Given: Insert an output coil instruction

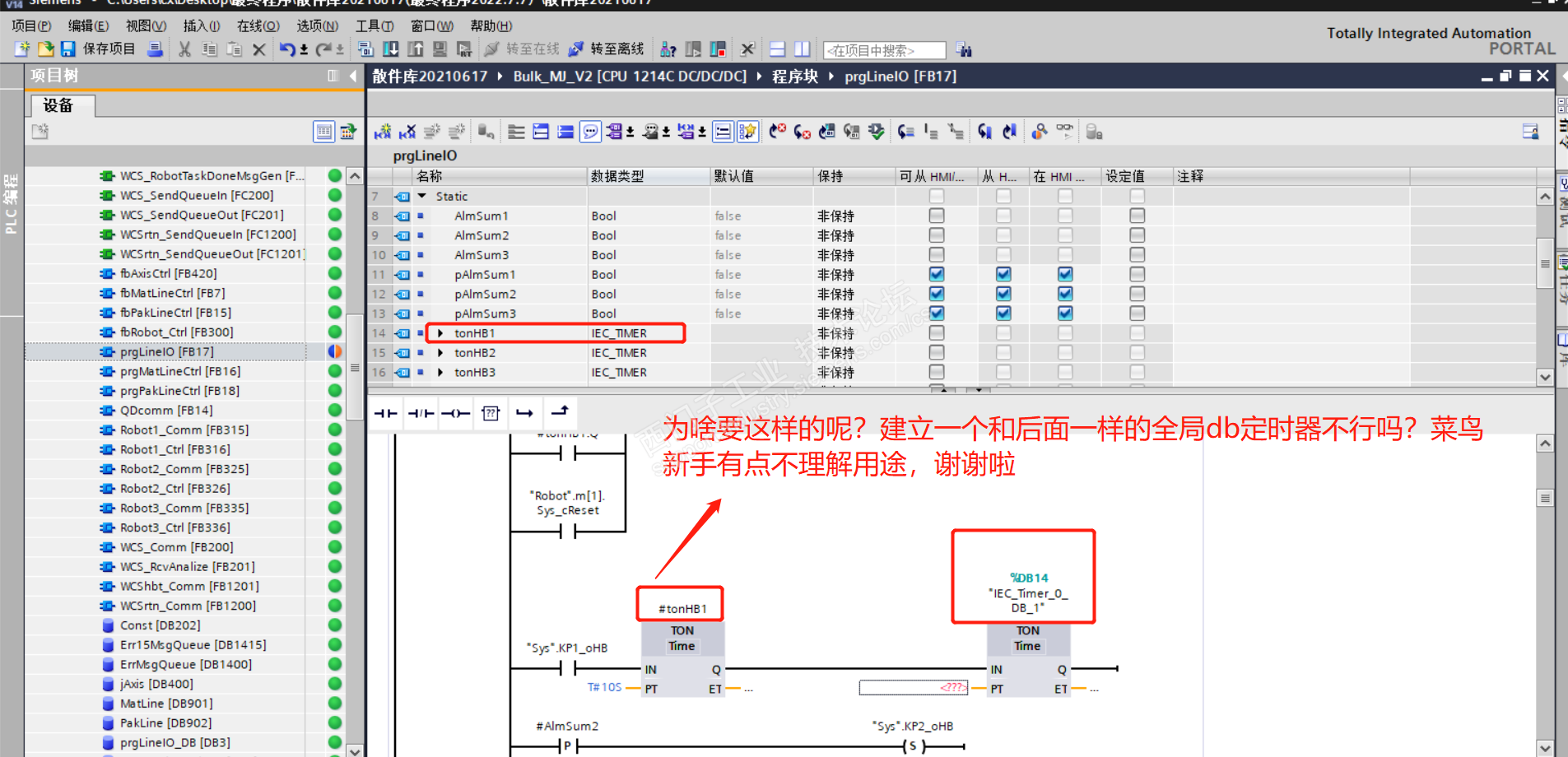Looking at the screenshot, I should tap(455, 413).
